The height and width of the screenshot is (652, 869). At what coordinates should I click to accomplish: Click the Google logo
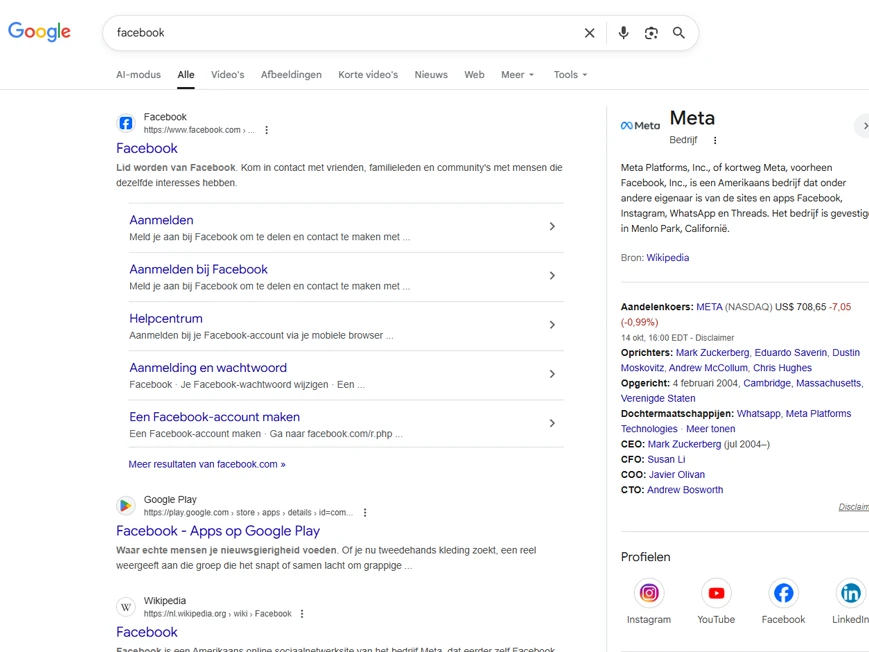tap(40, 32)
